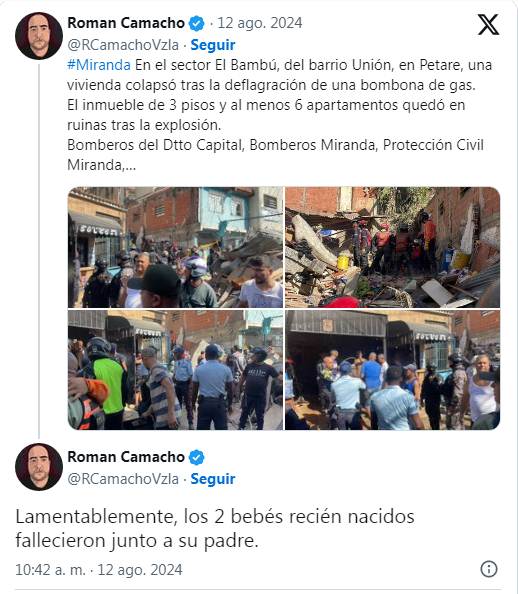Open bottom-right storefront crowd photo
Viewport: 518px width, 594px height.
coord(393,370)
